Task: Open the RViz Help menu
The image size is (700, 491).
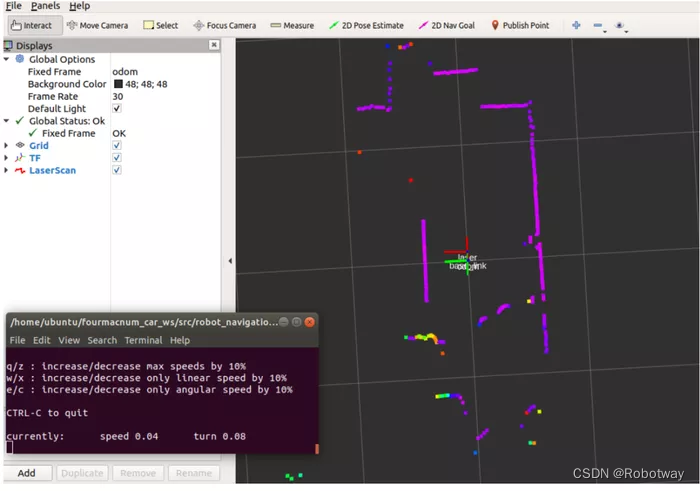Action: [x=79, y=6]
